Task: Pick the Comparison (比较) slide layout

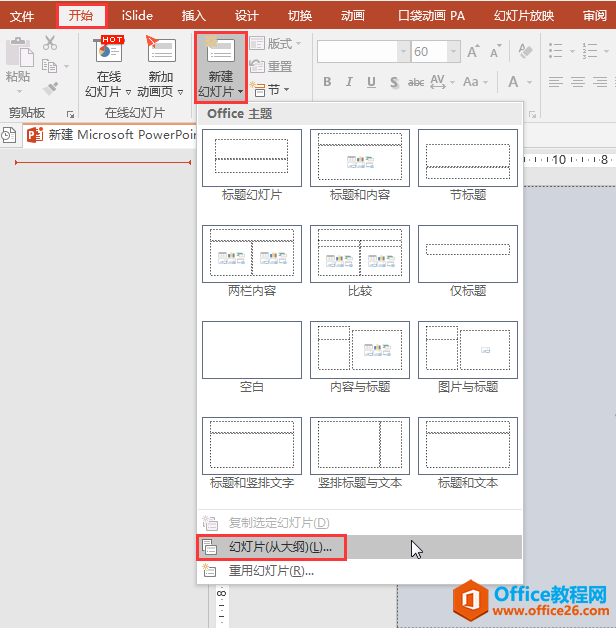Action: (x=359, y=254)
